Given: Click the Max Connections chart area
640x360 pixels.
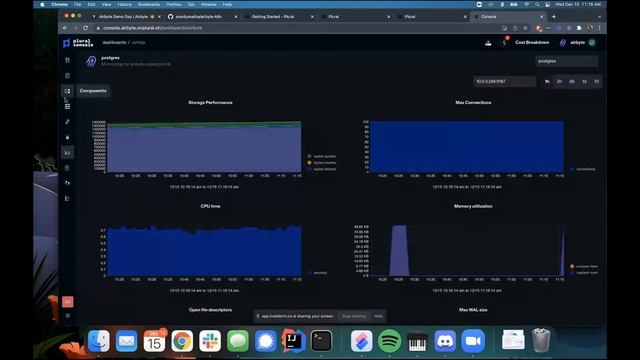Looking at the screenshot, I should tap(467, 147).
